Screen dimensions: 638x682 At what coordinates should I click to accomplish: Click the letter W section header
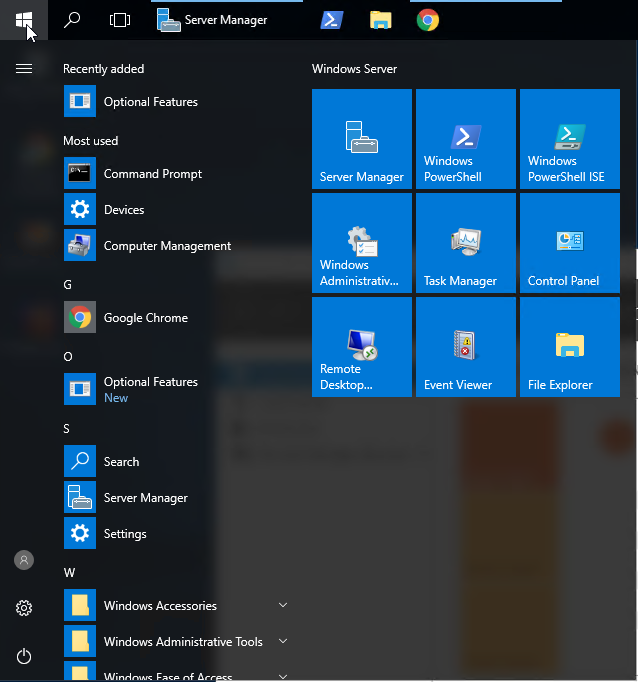pos(69,572)
